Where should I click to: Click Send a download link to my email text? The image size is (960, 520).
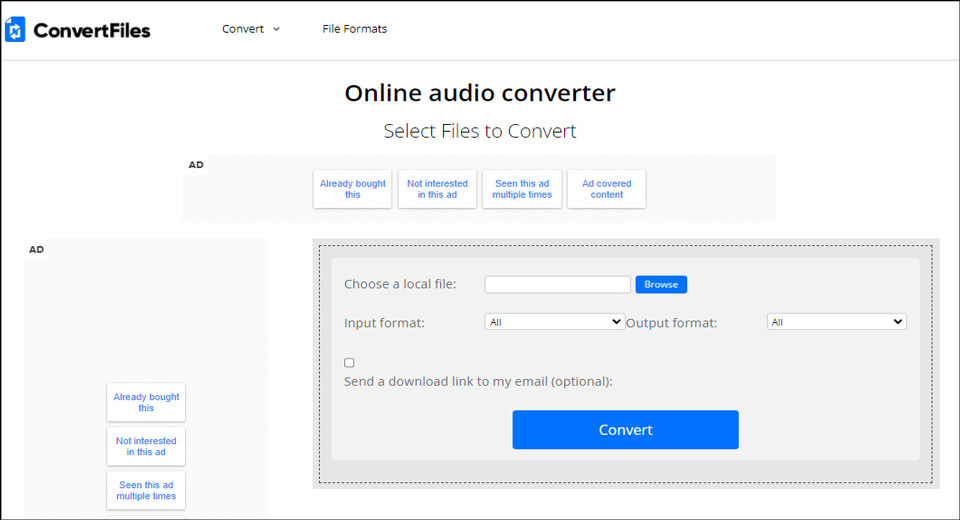click(x=478, y=382)
